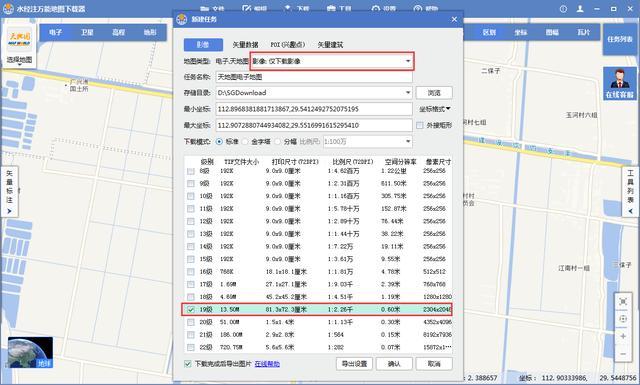Viewport: 640px width, 385px height.
Task: Check the 22级 level checkbox
Action: (191, 347)
